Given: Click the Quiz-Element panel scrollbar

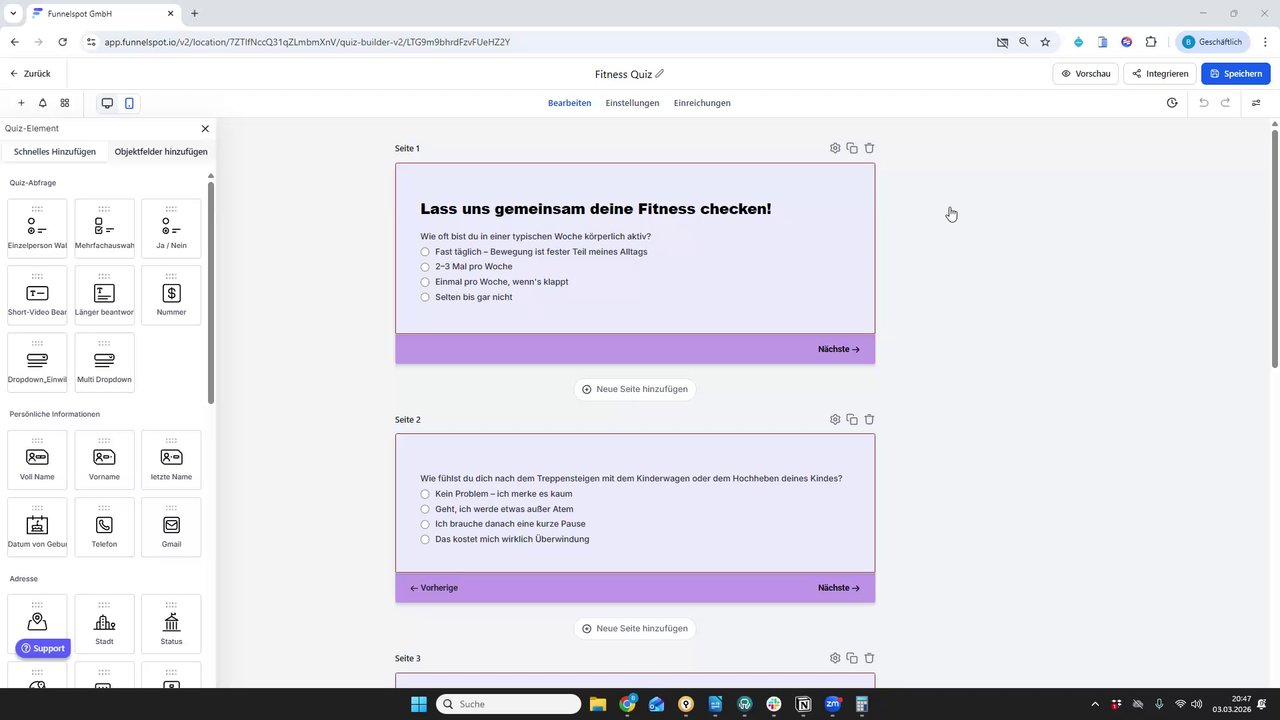Looking at the screenshot, I should 211,292.
